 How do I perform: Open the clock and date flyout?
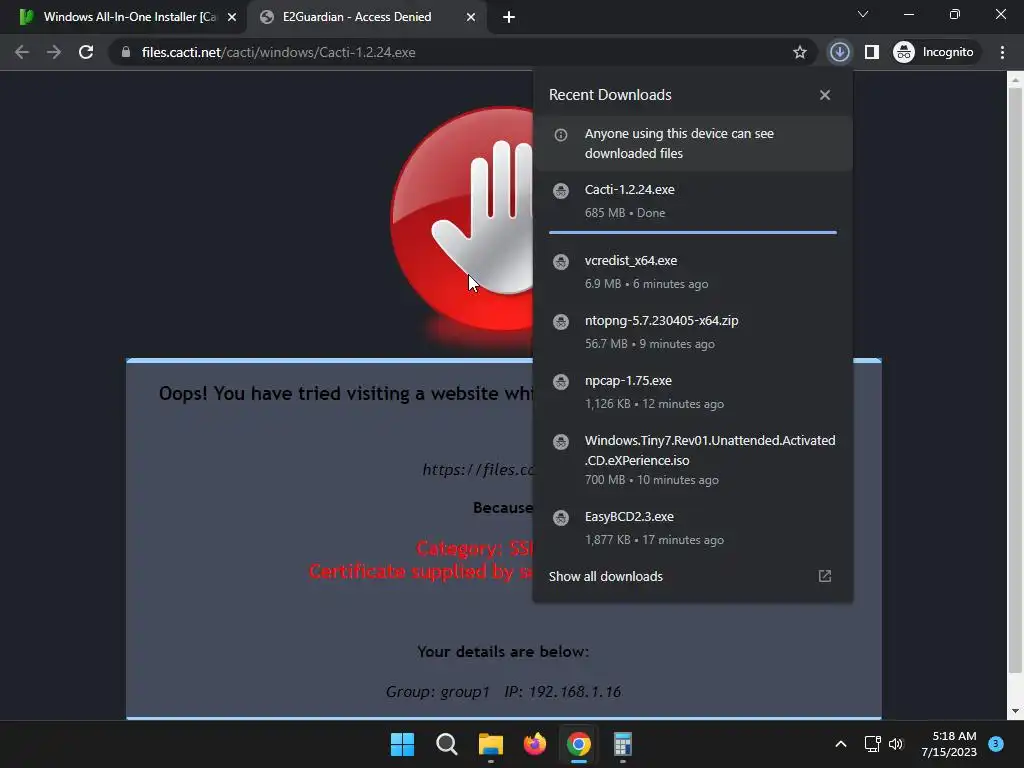pyautogui.click(x=949, y=744)
